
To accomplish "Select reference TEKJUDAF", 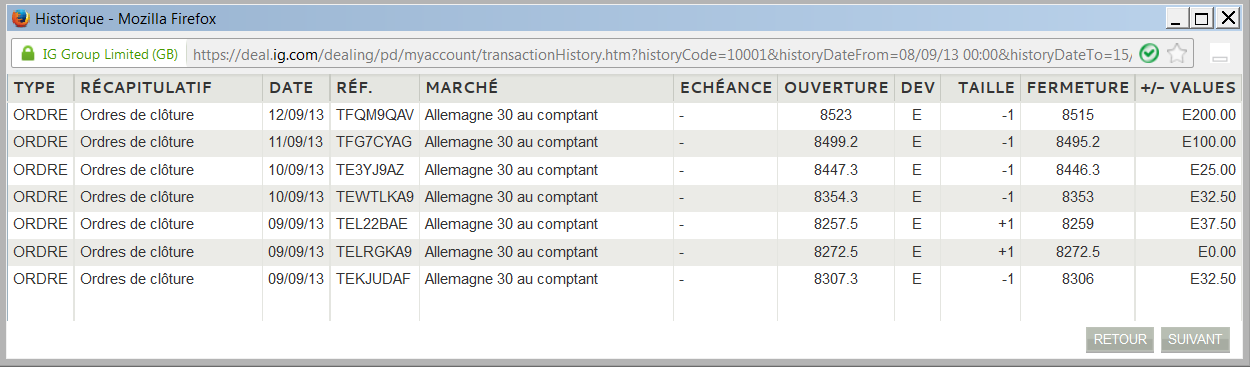I will click(373, 279).
